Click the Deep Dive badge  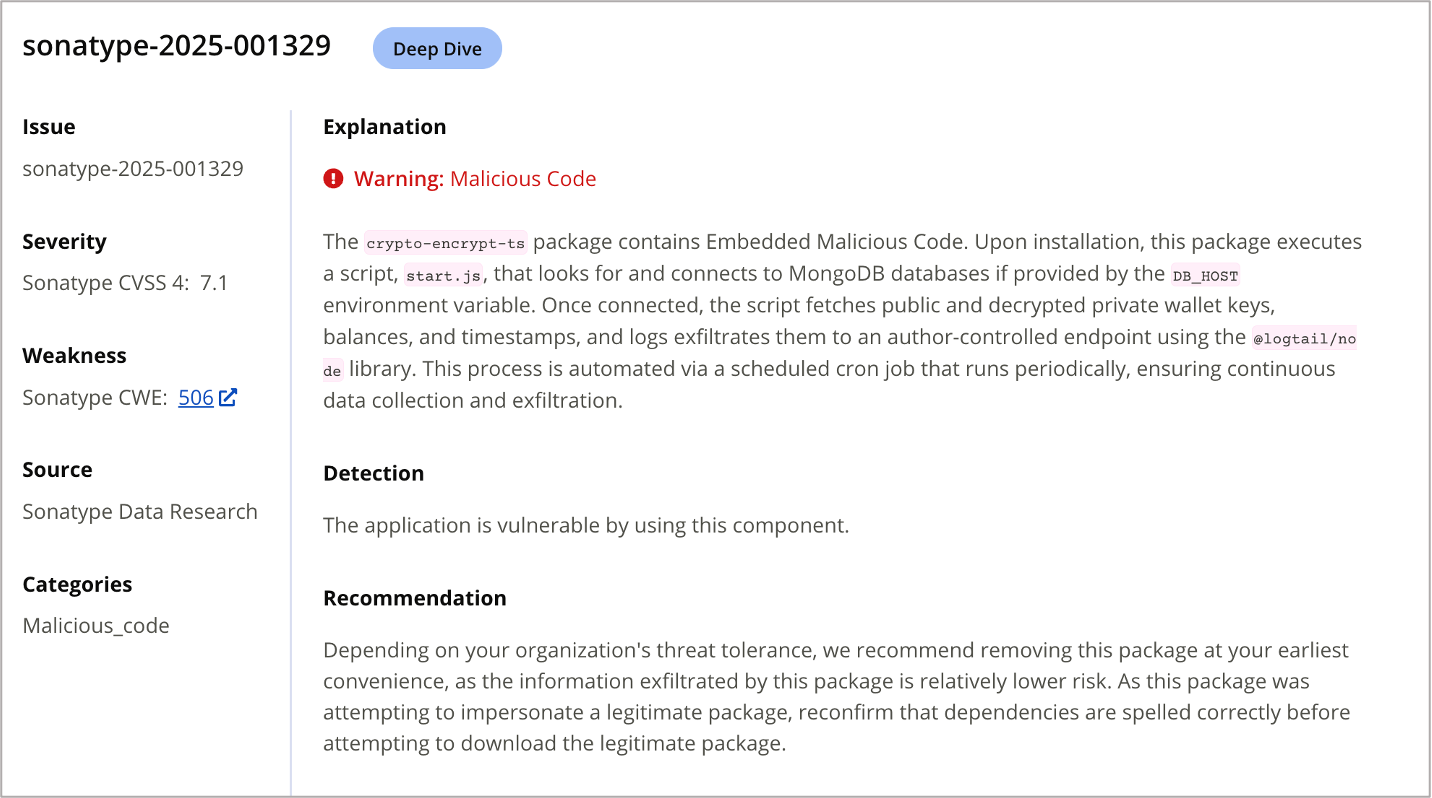(x=437, y=49)
